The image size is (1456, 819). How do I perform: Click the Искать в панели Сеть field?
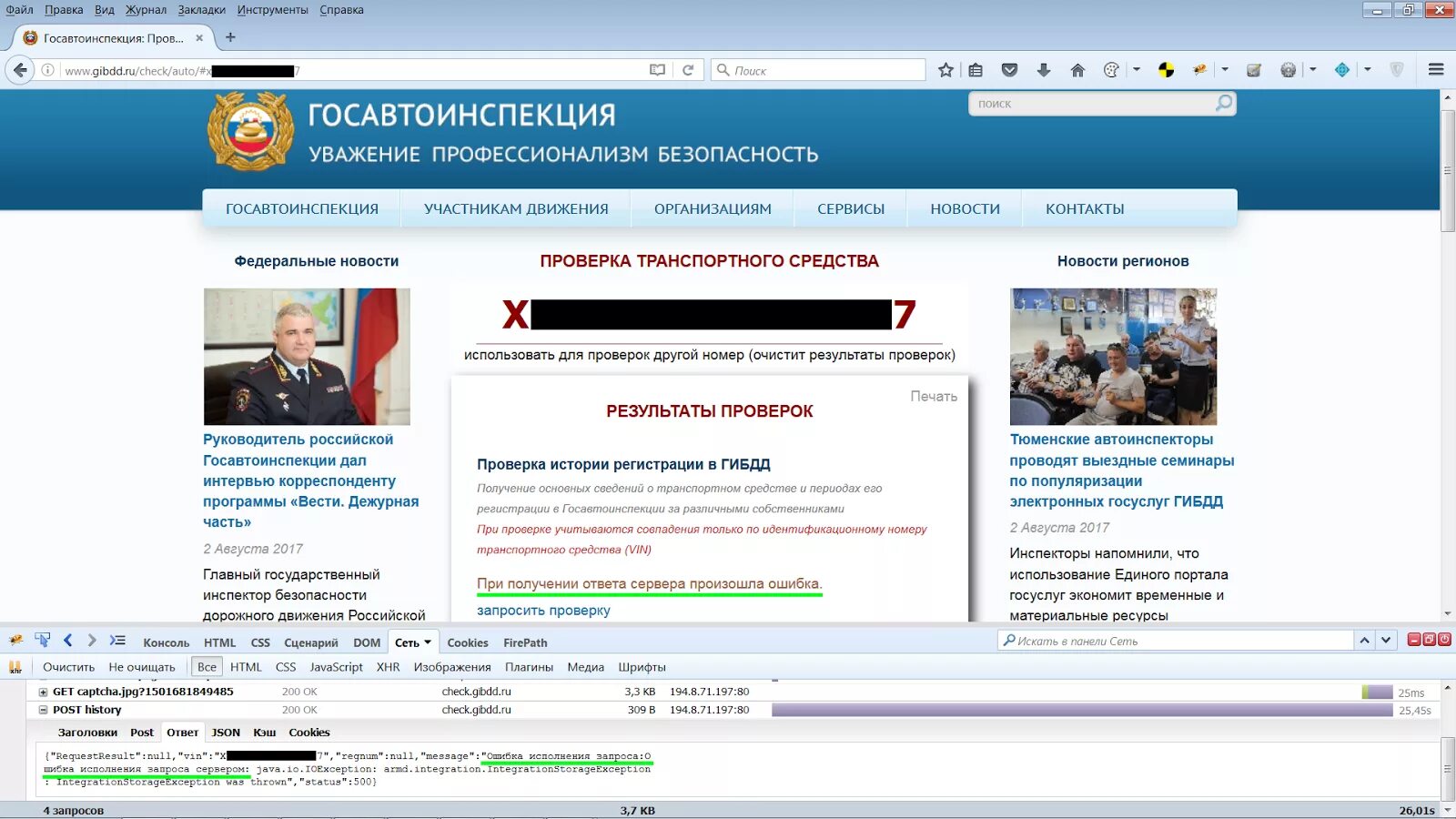click(1175, 641)
